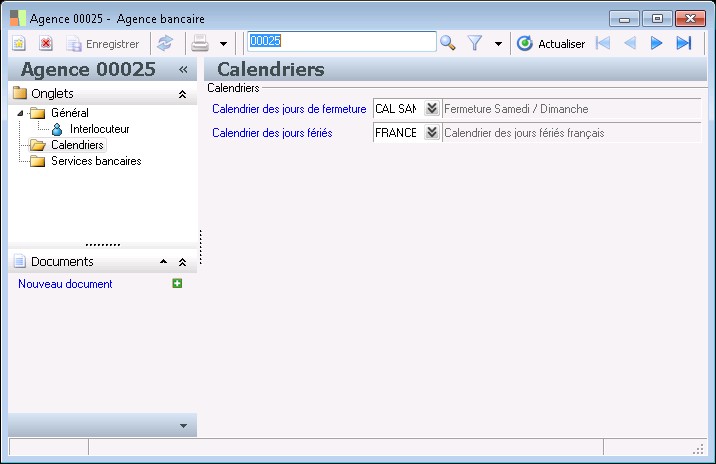Select the Calendriers tree item

click(77, 145)
